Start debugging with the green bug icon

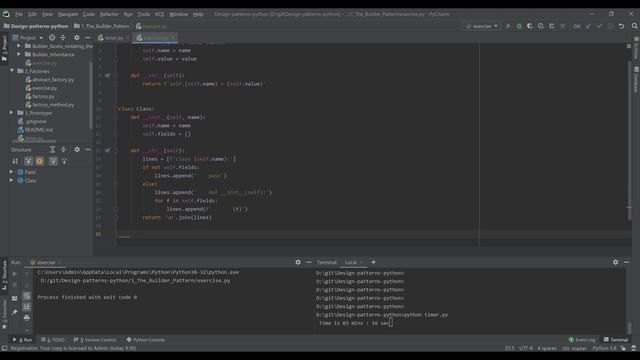[519, 26]
